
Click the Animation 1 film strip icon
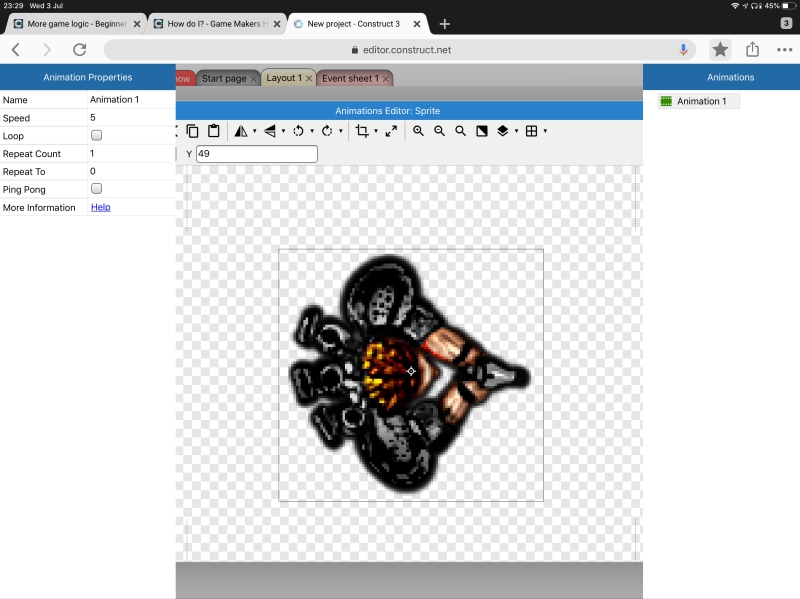click(x=666, y=101)
